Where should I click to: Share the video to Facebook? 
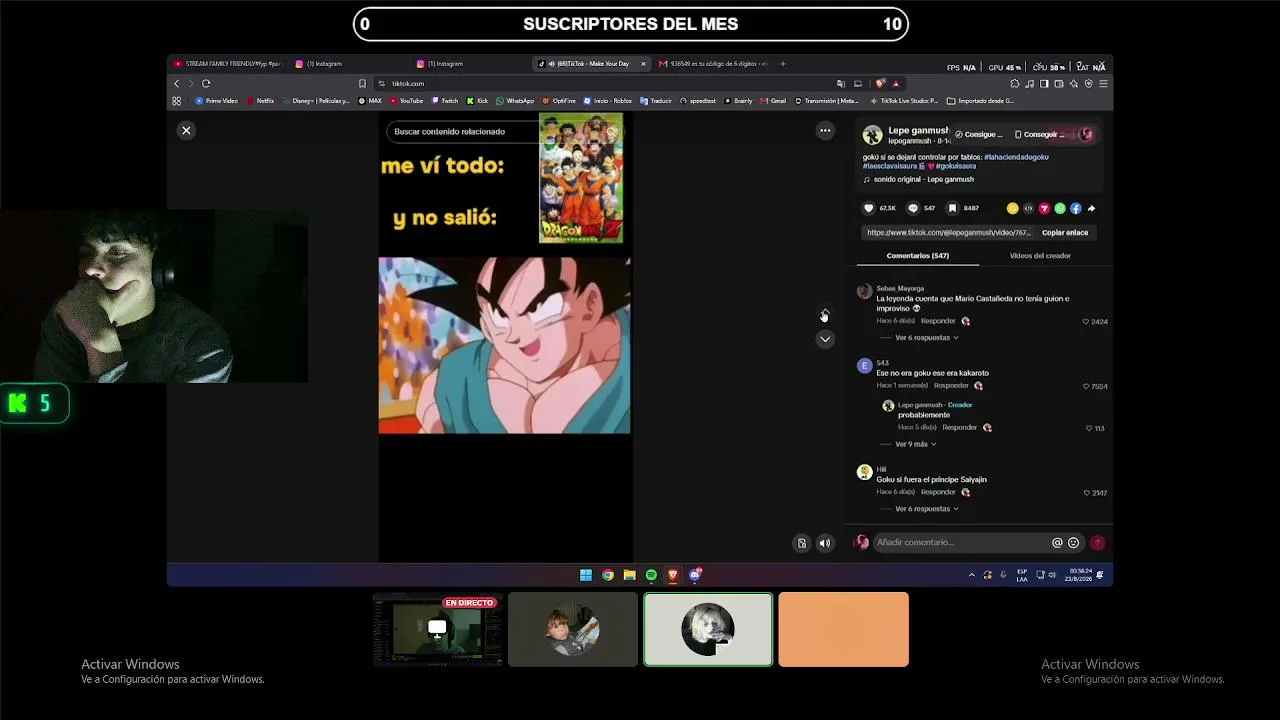[1076, 208]
